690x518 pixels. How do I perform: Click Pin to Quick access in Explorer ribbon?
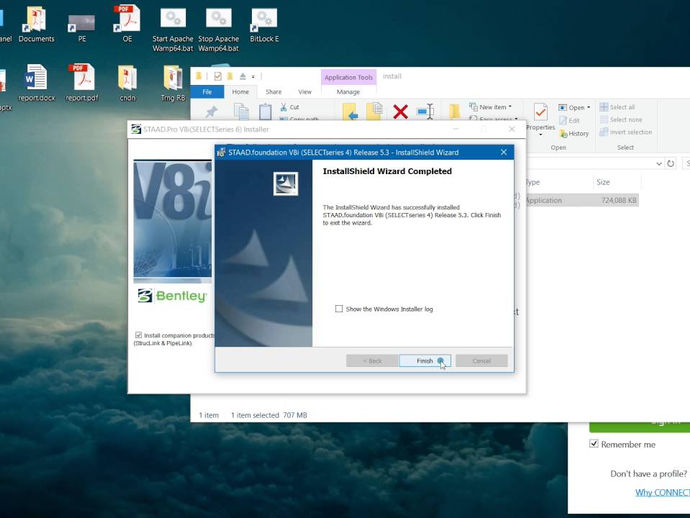point(212,111)
